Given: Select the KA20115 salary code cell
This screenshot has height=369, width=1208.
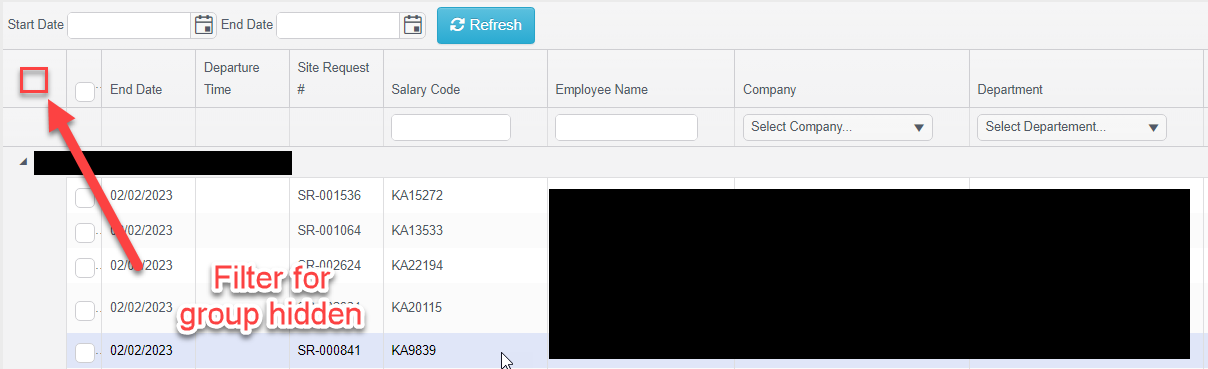Looking at the screenshot, I should coord(417,307).
